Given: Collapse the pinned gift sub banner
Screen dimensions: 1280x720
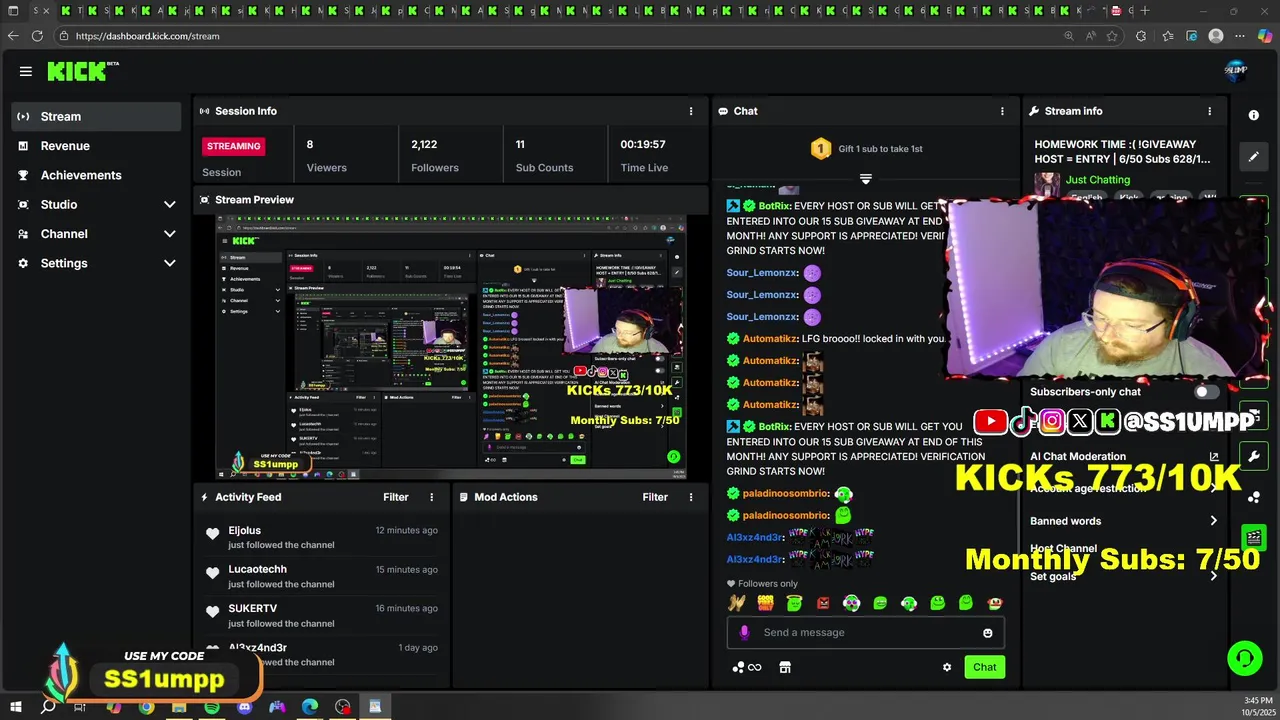Looking at the screenshot, I should [x=866, y=179].
